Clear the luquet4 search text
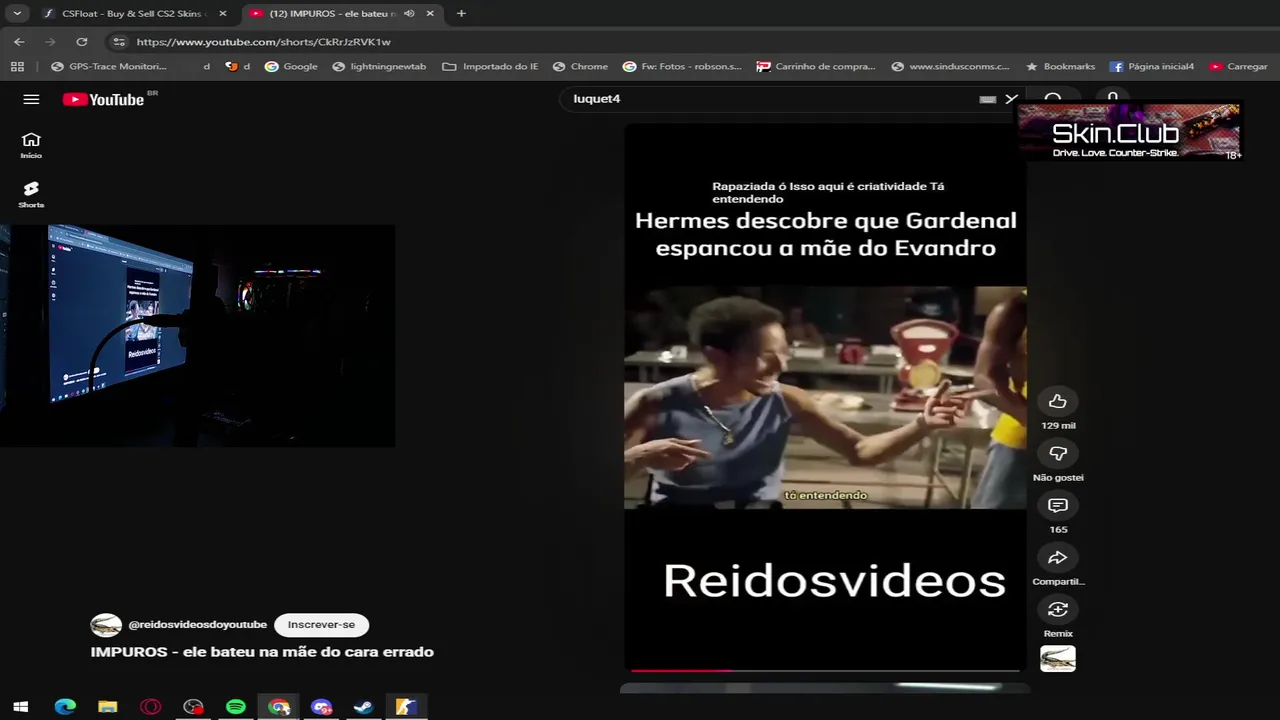 (x=1011, y=99)
